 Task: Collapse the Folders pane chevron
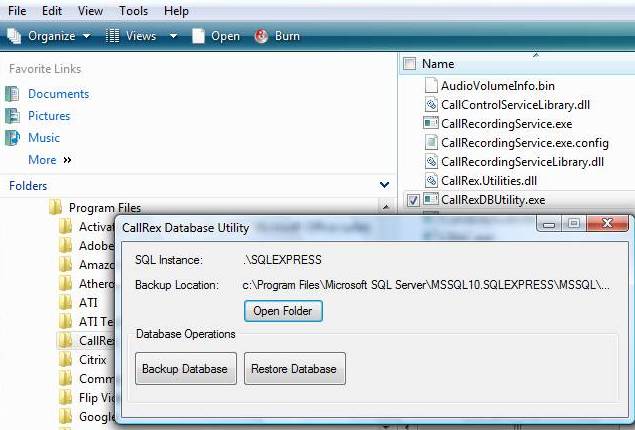pos(384,185)
